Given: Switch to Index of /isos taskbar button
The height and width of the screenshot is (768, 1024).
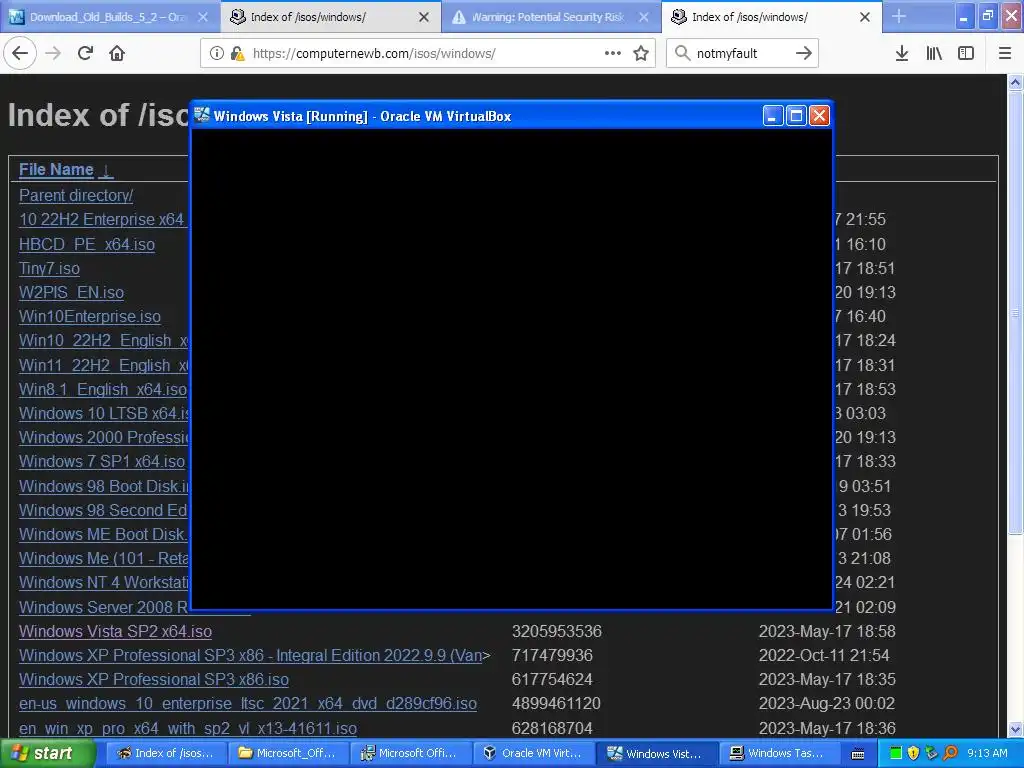Looking at the screenshot, I should click(166, 754).
